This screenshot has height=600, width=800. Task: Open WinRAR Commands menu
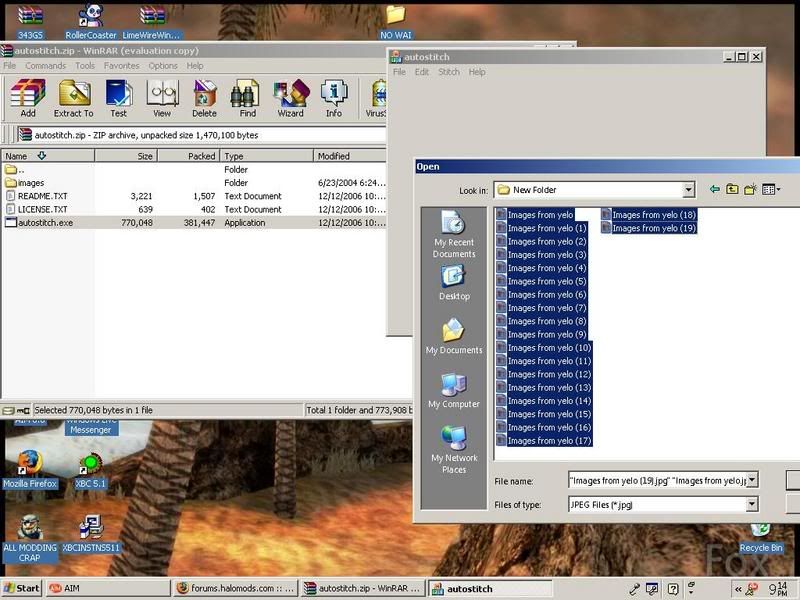click(45, 66)
